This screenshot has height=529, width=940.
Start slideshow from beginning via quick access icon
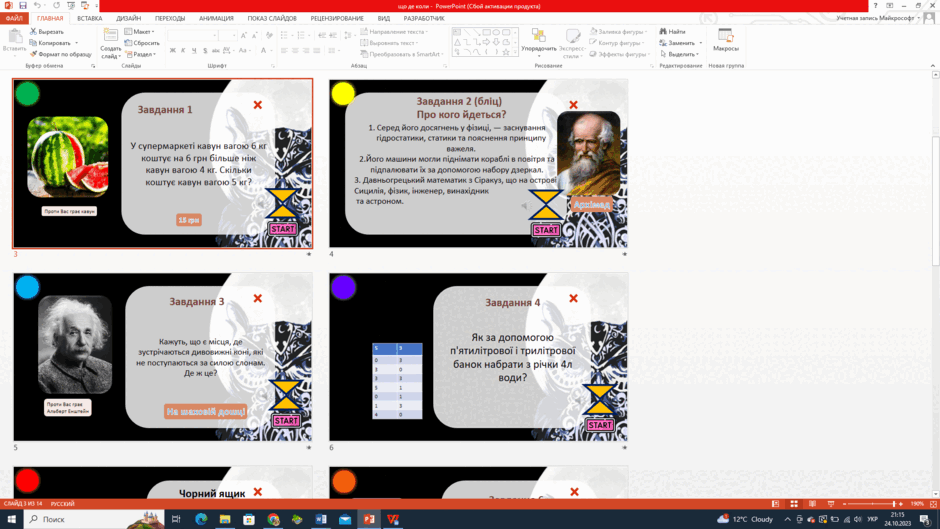71,5
